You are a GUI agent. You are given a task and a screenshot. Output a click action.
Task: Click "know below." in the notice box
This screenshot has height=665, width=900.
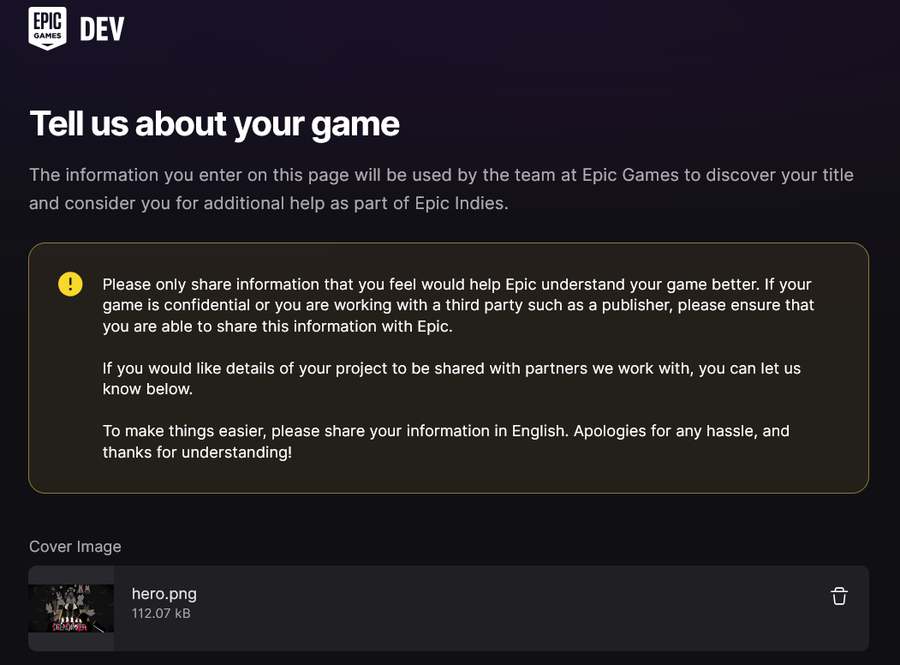147,388
